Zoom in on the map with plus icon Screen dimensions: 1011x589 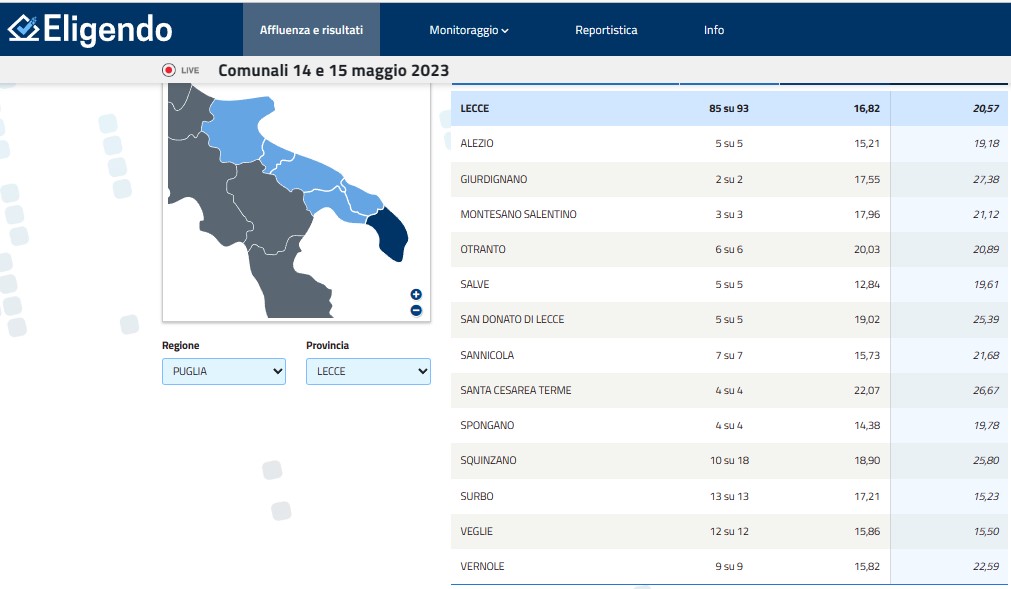coord(416,294)
